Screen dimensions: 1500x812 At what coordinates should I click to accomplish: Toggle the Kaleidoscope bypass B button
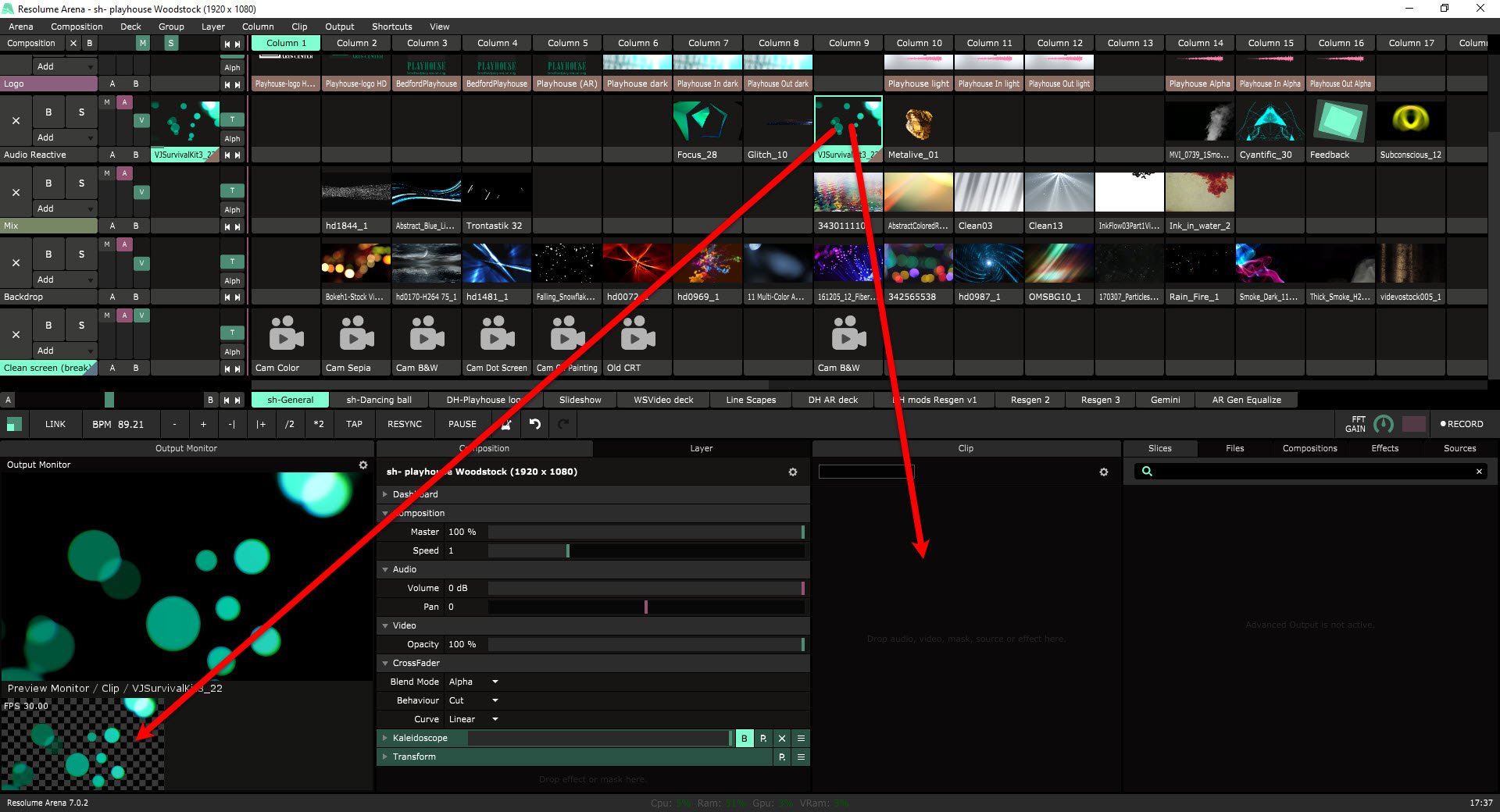tap(744, 738)
